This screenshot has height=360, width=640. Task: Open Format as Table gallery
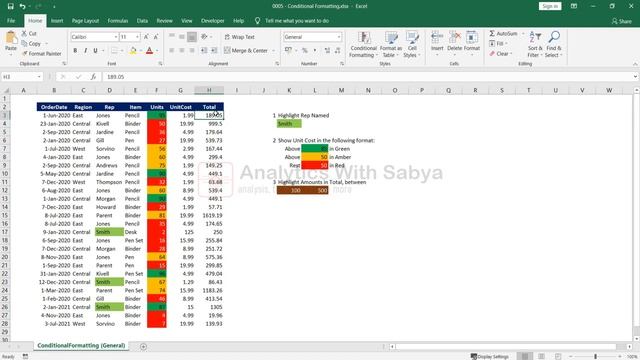click(x=391, y=44)
